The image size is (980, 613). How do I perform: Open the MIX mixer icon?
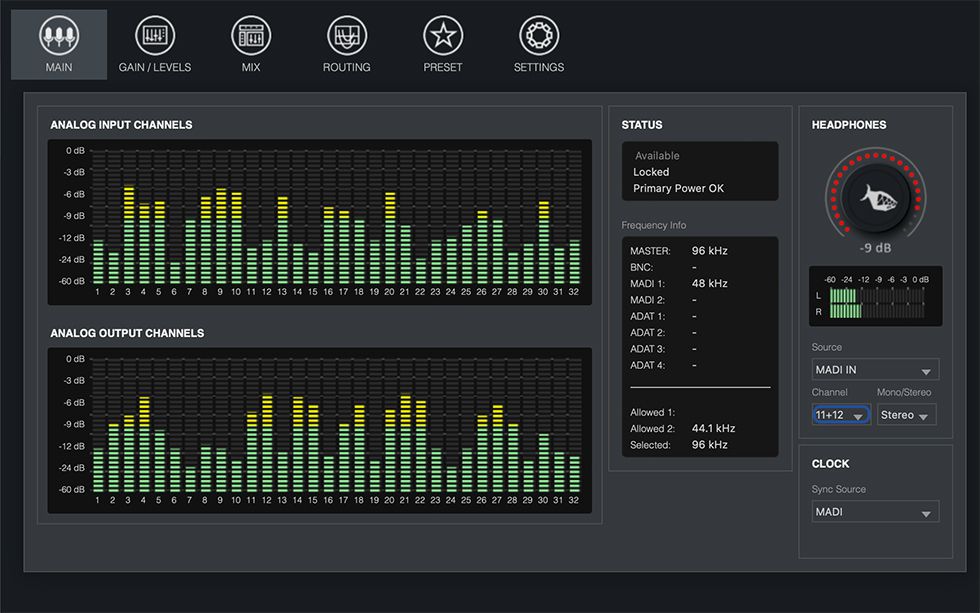pyautogui.click(x=251, y=35)
